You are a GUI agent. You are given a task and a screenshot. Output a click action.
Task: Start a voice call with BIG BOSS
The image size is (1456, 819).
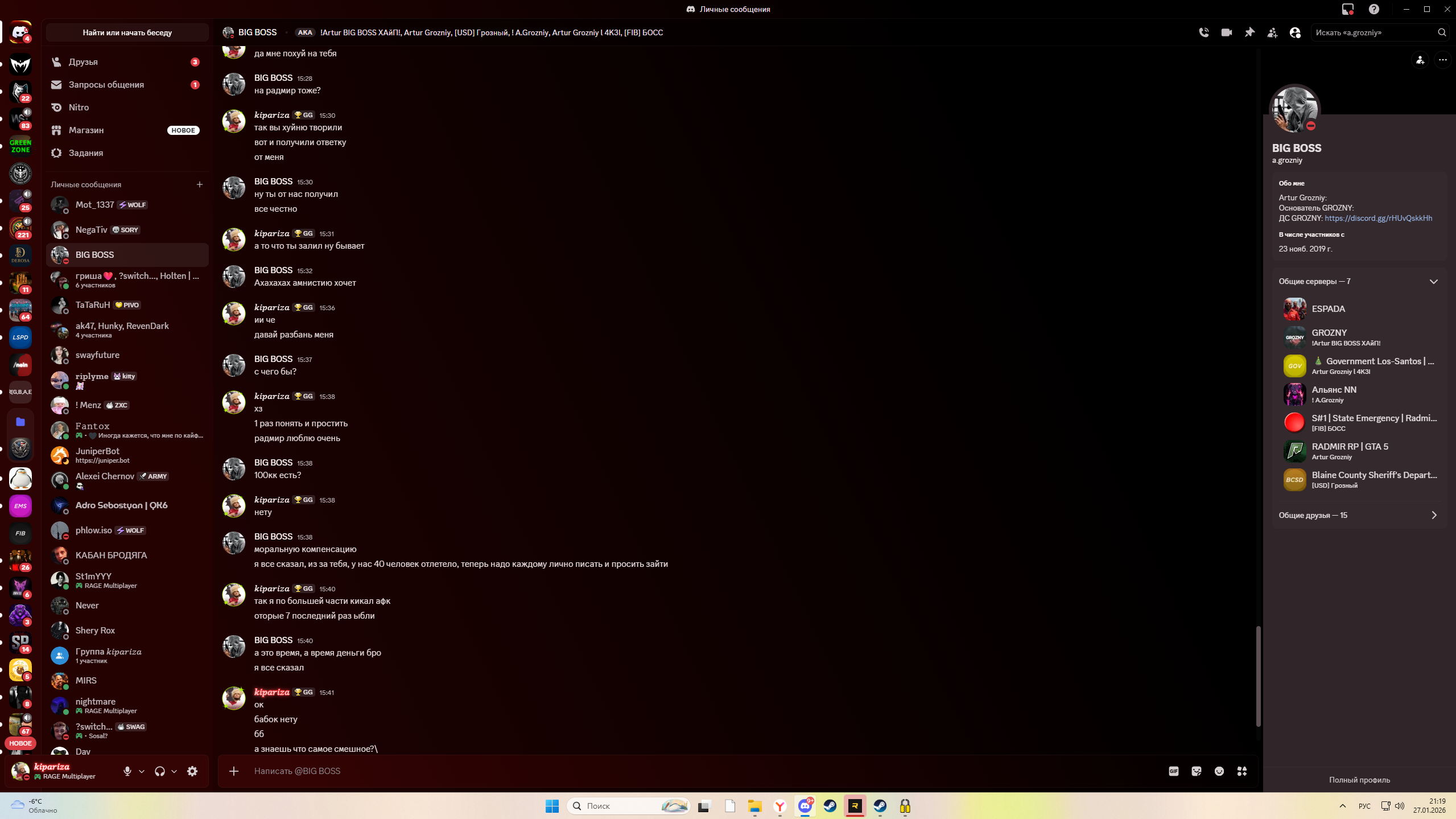point(1203,32)
